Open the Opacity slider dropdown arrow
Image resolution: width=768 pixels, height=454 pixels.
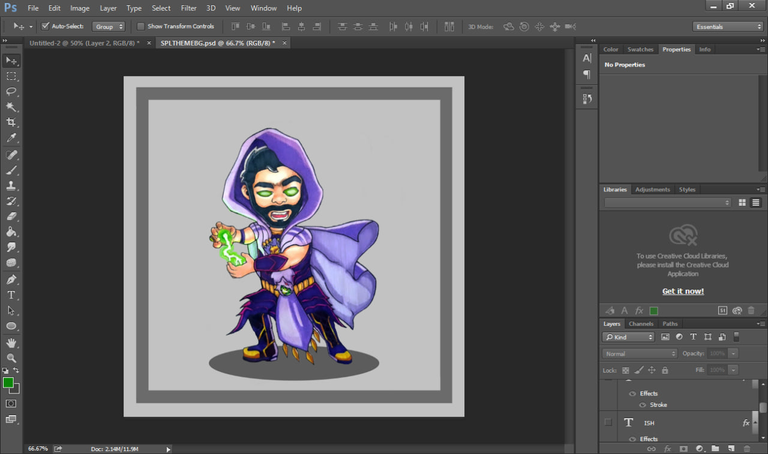coord(733,354)
